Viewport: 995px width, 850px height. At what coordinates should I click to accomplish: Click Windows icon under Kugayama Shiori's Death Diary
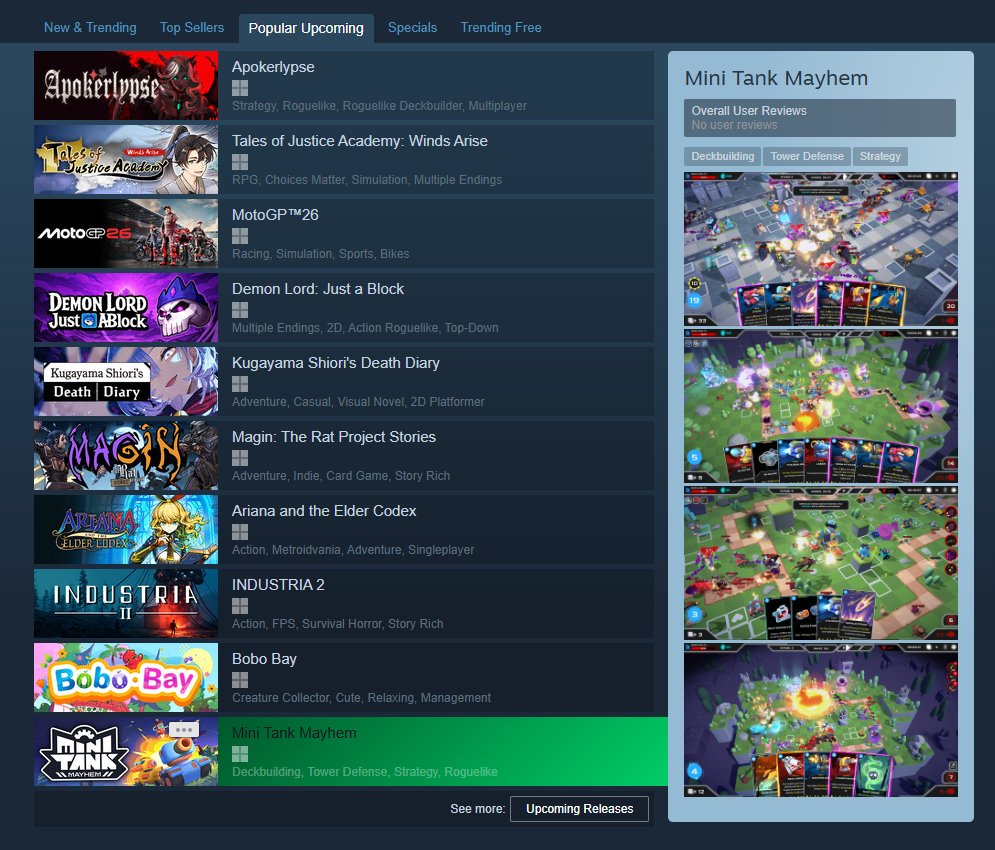240,384
